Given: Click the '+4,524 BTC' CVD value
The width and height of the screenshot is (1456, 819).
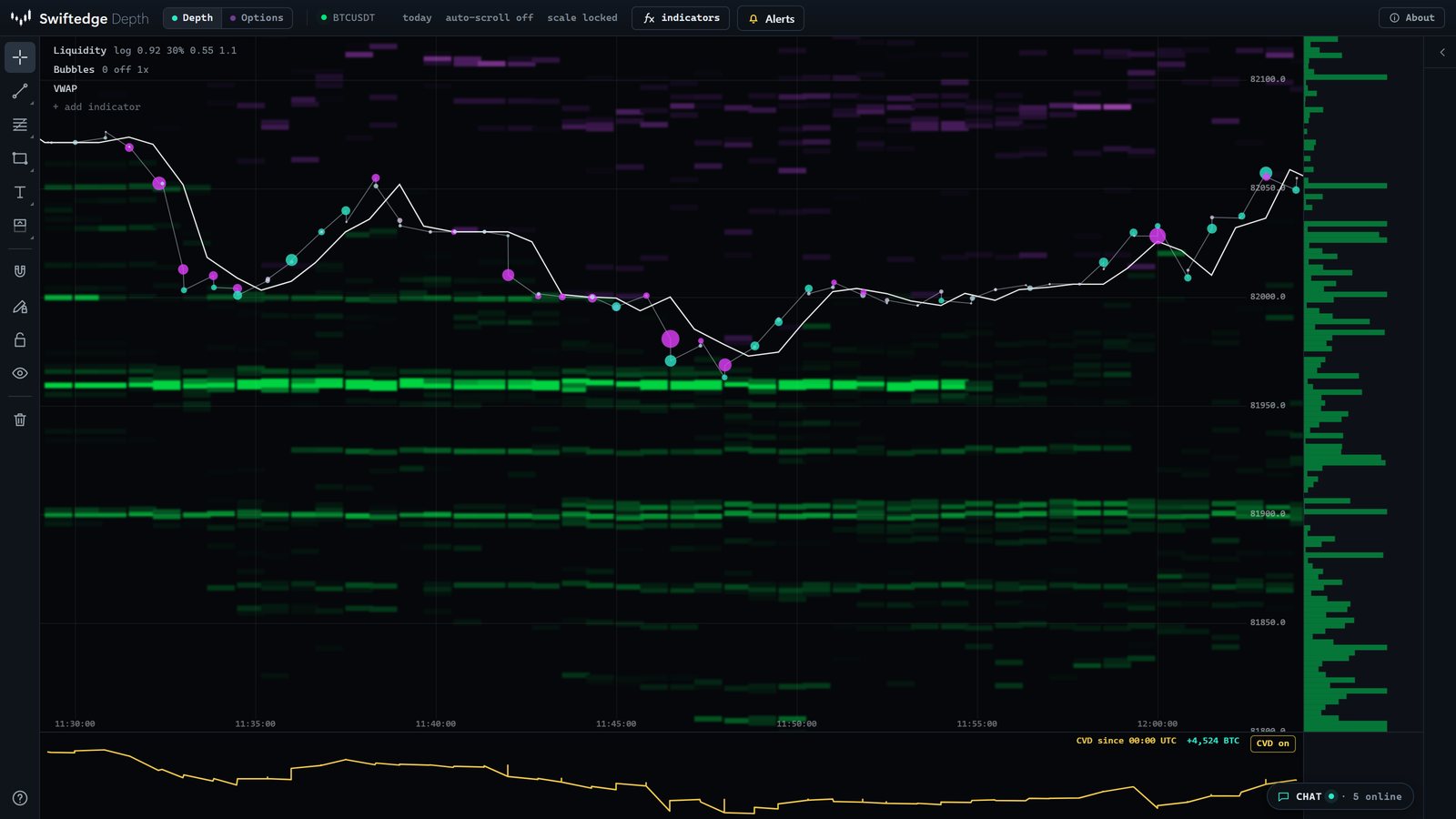Looking at the screenshot, I should 1213,741.
